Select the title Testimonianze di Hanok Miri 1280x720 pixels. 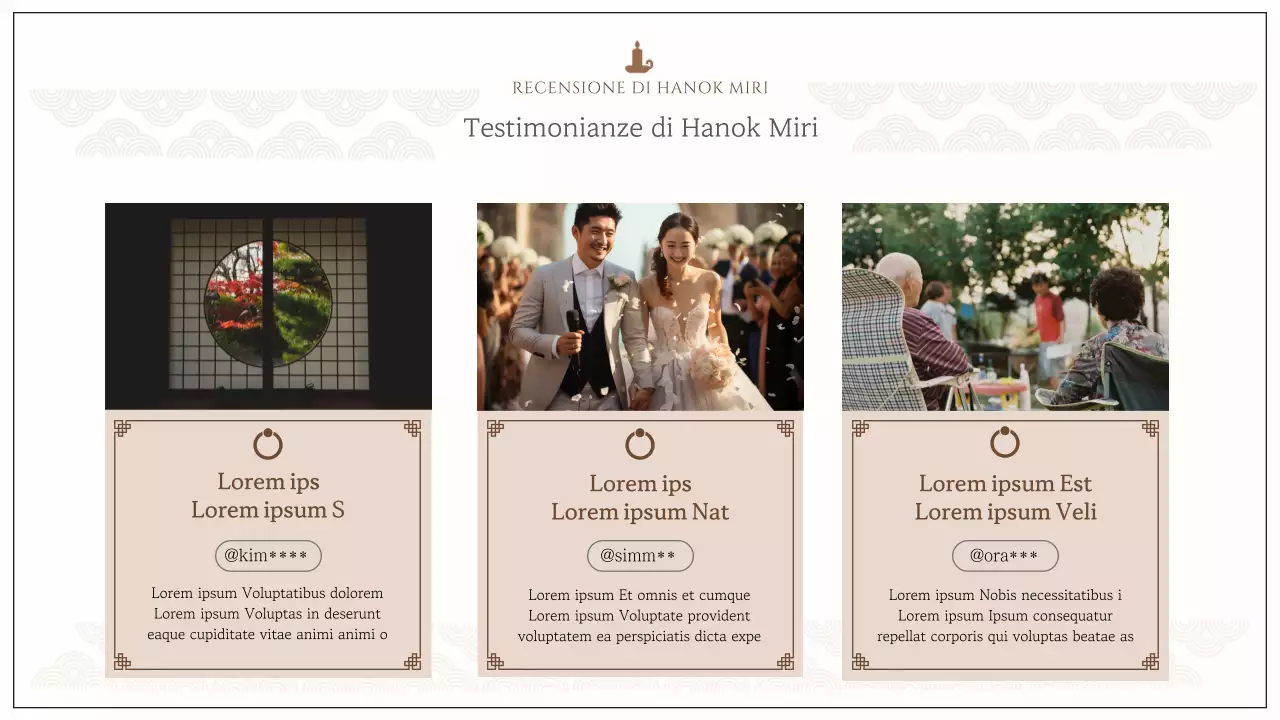pos(640,128)
